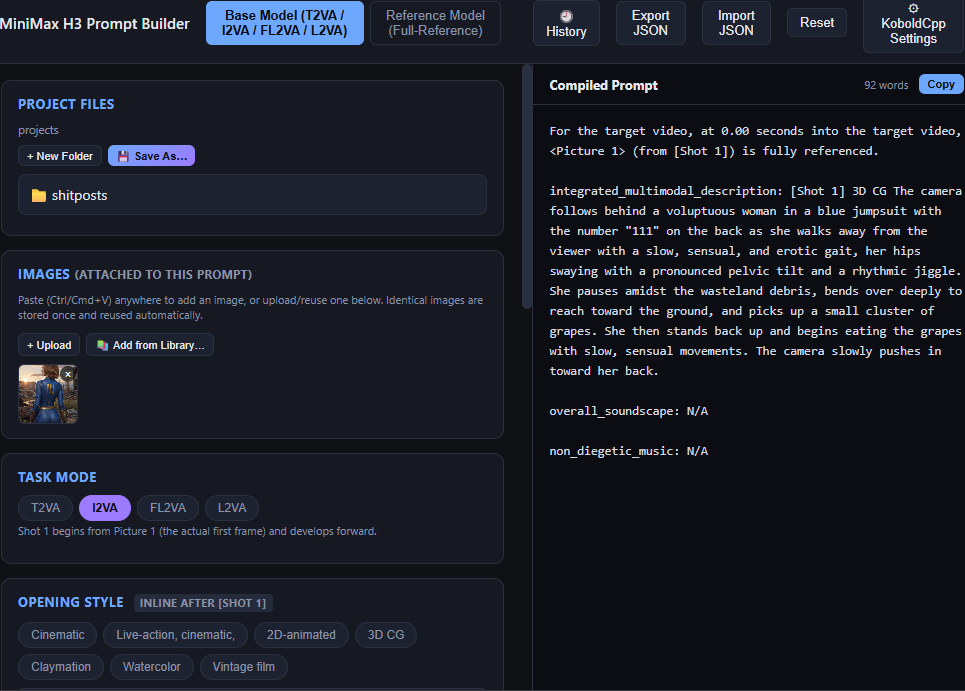Click the PROJECT FILES heading
Viewport: 965px width, 691px height.
66,105
